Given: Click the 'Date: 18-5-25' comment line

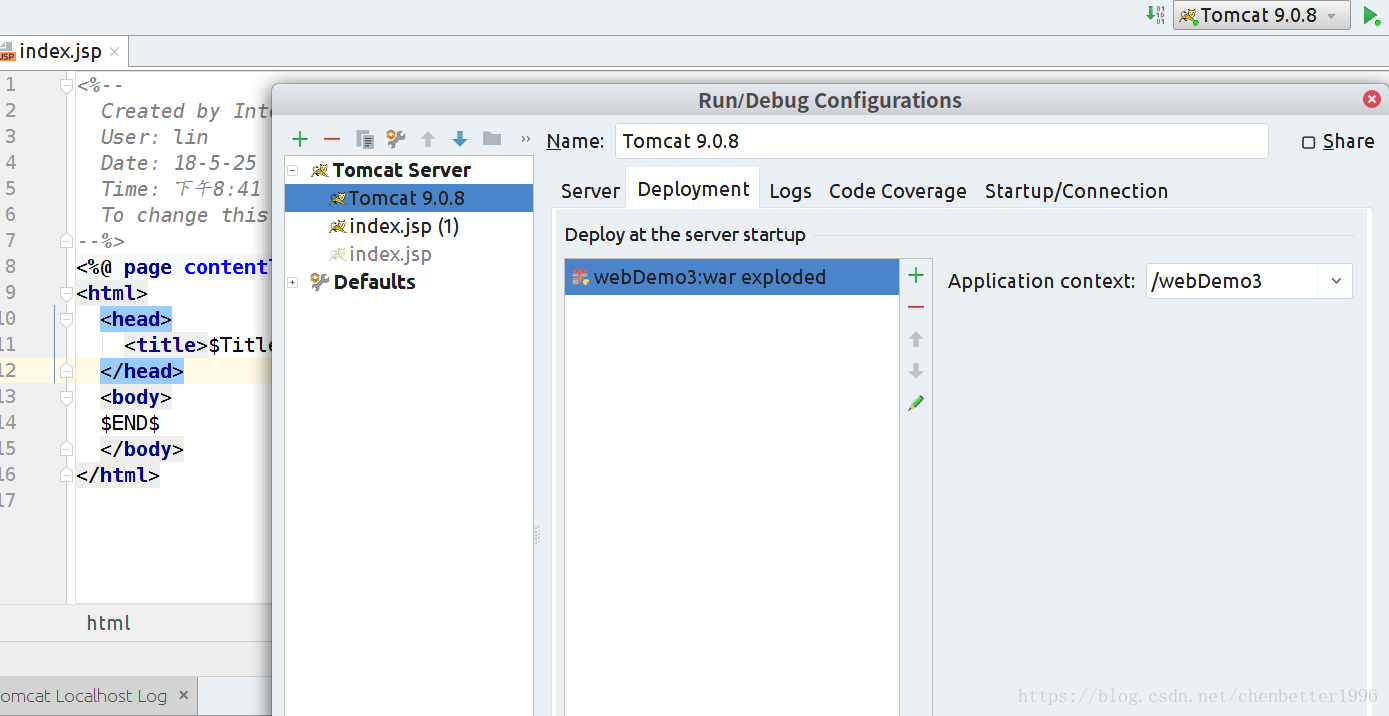Looking at the screenshot, I should [179, 163].
